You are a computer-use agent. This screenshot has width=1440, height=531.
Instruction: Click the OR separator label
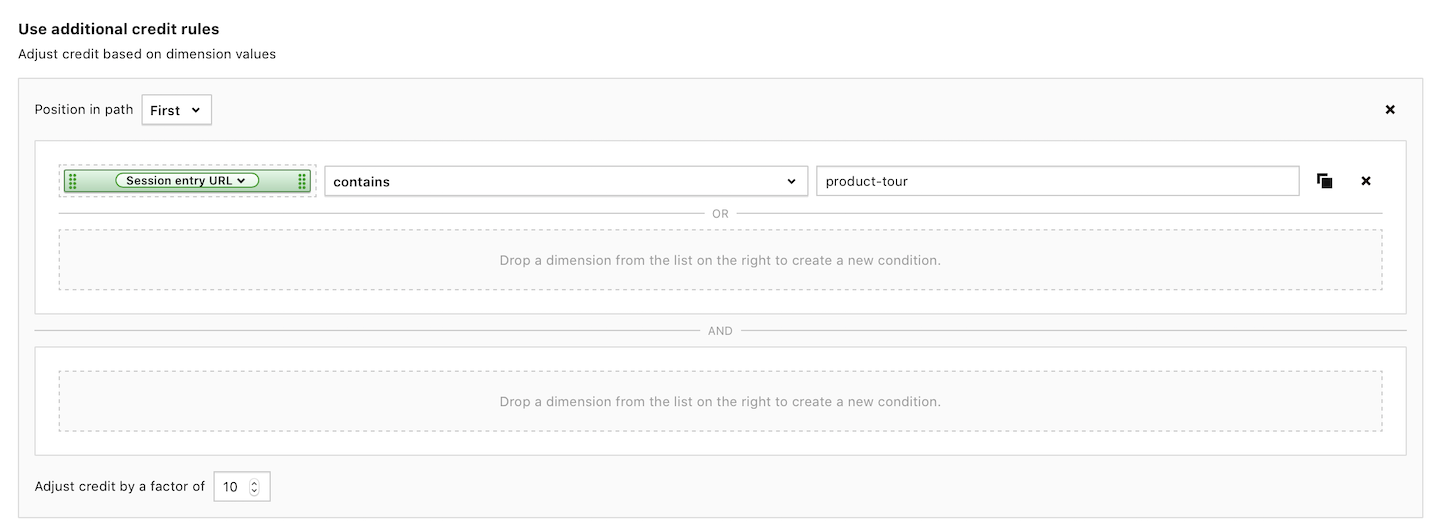pyautogui.click(x=720, y=213)
